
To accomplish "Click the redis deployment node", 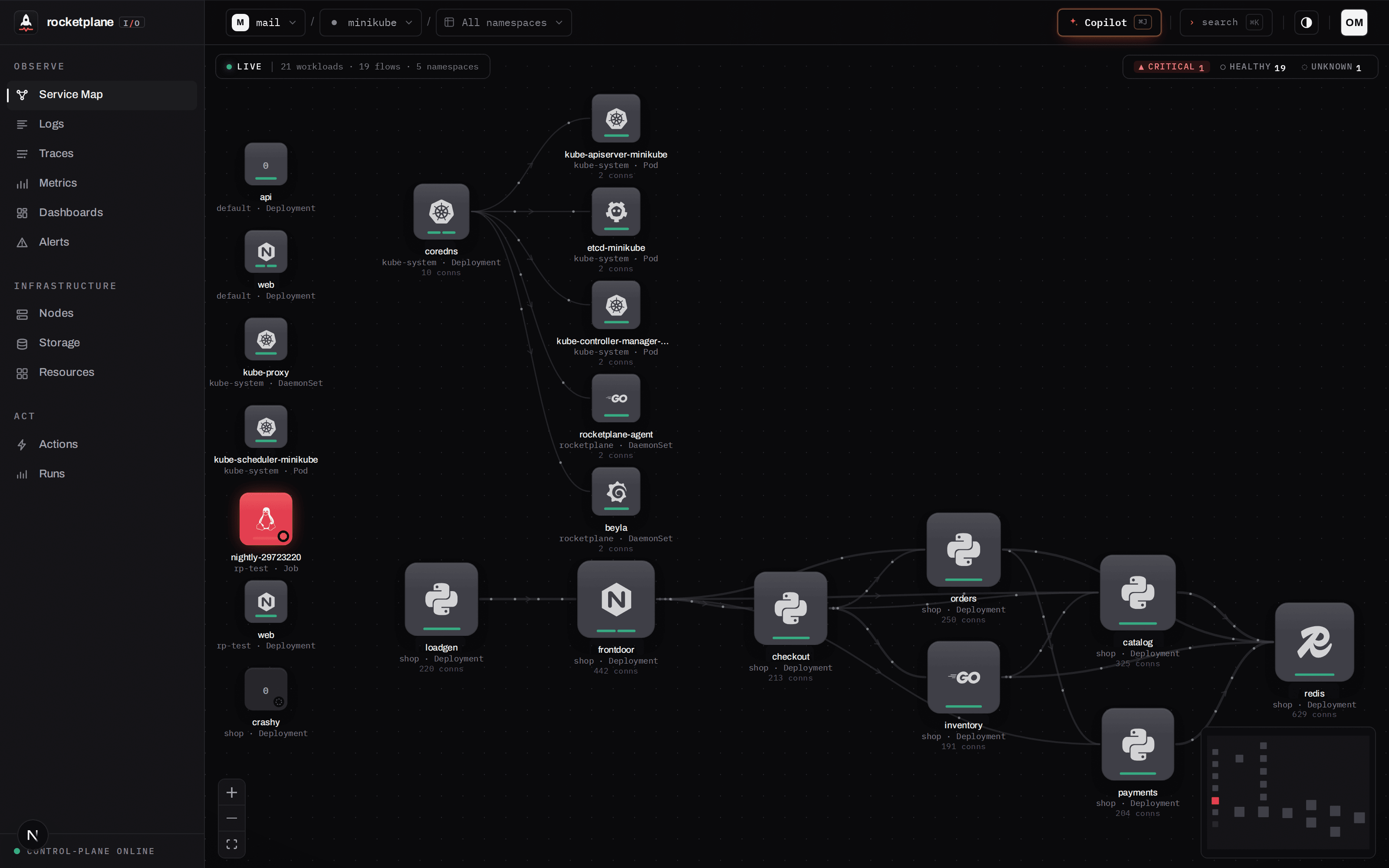I will [x=1314, y=642].
